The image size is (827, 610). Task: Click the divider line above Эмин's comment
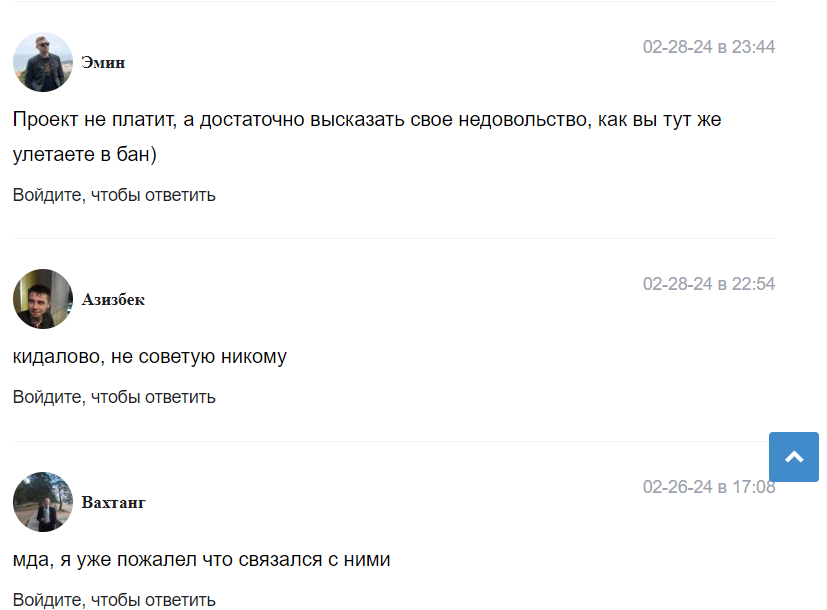(393, 2)
